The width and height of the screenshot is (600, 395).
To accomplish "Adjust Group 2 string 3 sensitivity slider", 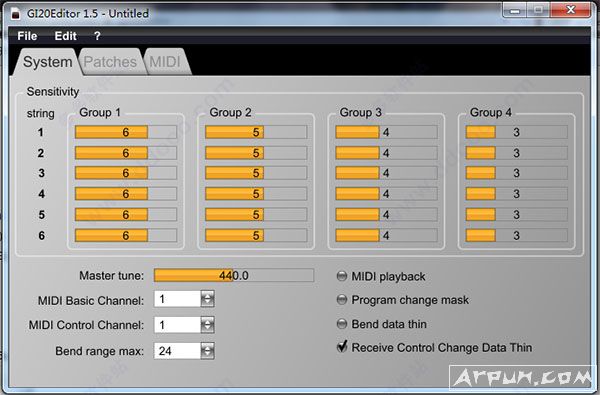I will coord(256,173).
